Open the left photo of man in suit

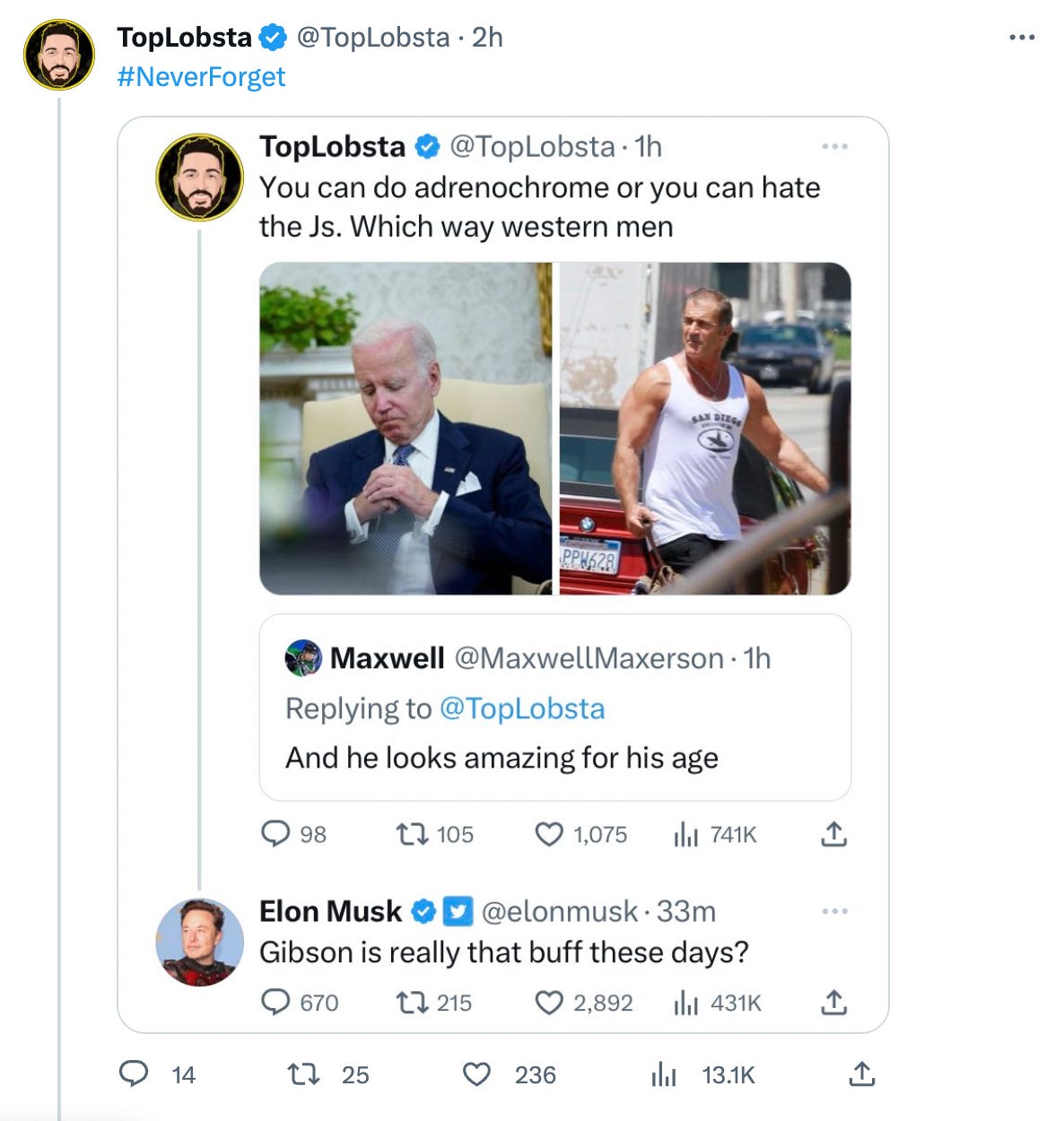pyautogui.click(x=406, y=429)
